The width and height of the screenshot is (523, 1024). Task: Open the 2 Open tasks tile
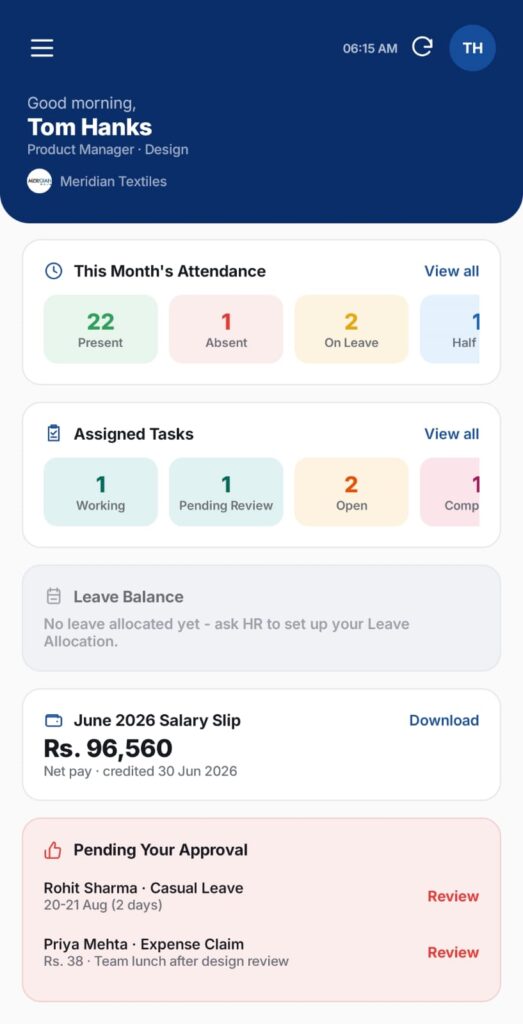[x=351, y=492]
